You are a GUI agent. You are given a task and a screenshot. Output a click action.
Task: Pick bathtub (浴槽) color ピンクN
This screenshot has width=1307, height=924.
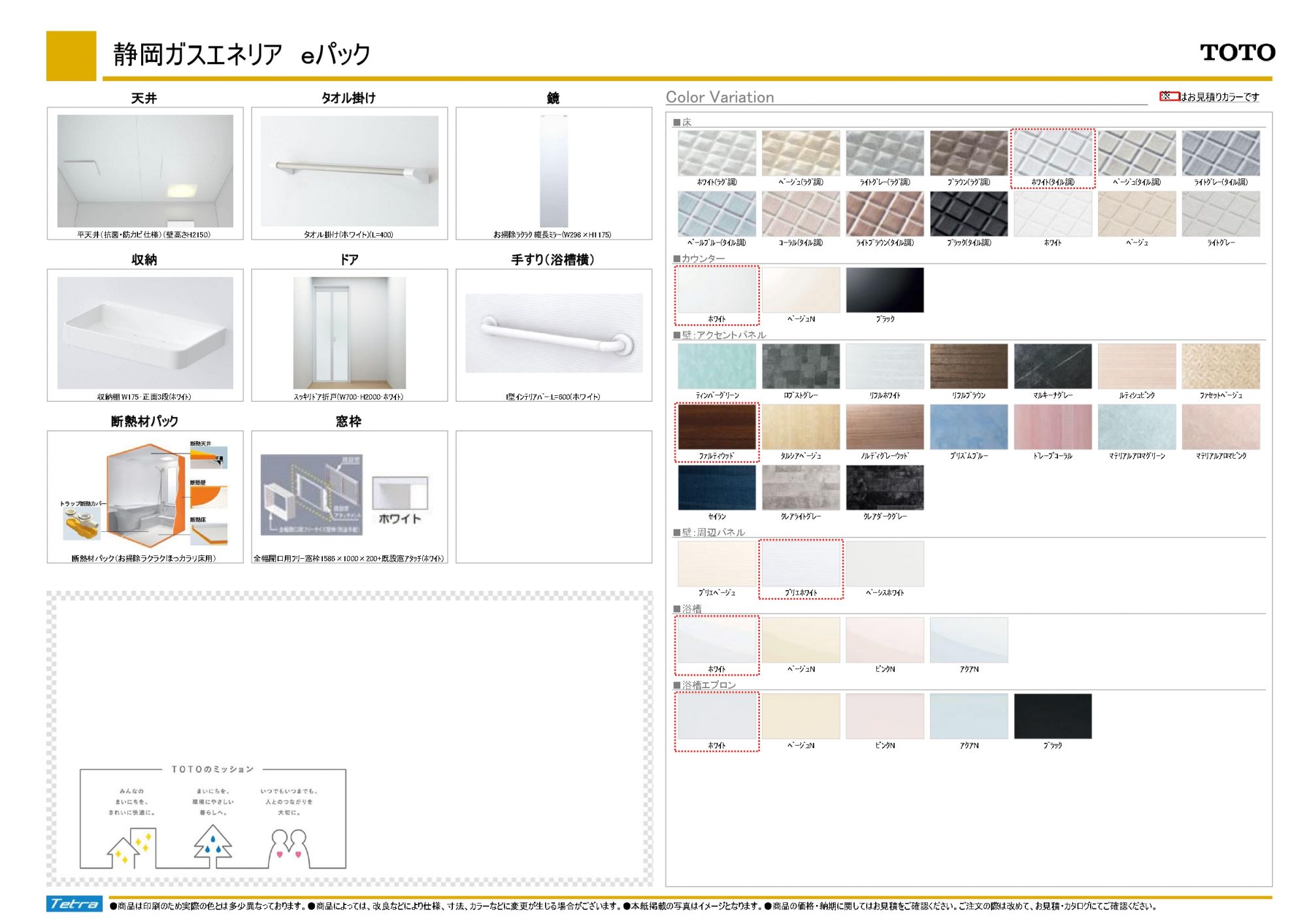coord(885,640)
